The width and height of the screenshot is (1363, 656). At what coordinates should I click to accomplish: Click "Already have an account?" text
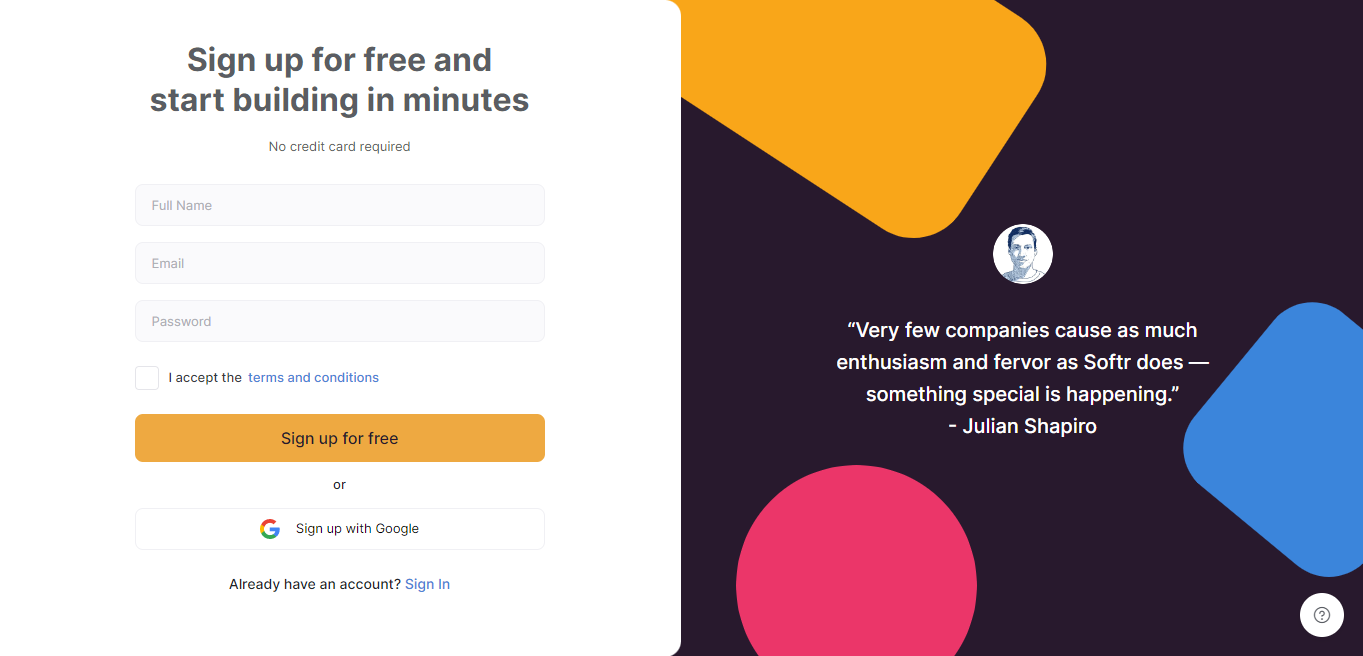click(x=315, y=584)
